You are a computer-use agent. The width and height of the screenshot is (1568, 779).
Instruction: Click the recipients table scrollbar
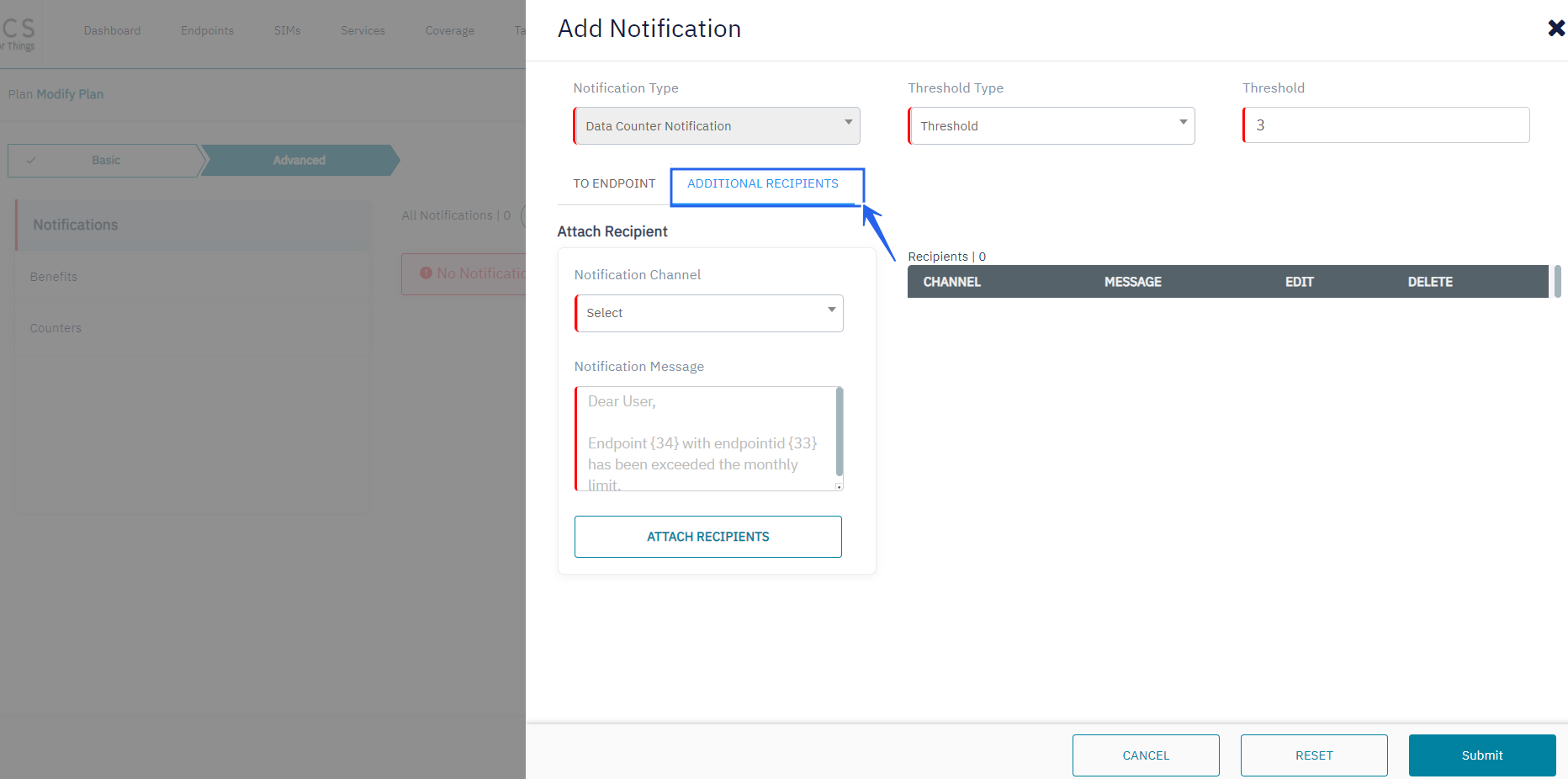click(1558, 282)
